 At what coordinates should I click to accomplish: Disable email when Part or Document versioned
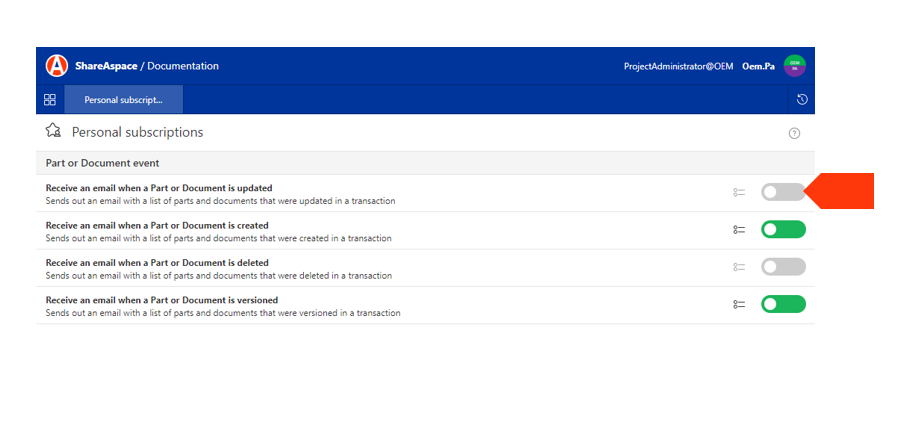pos(782,304)
